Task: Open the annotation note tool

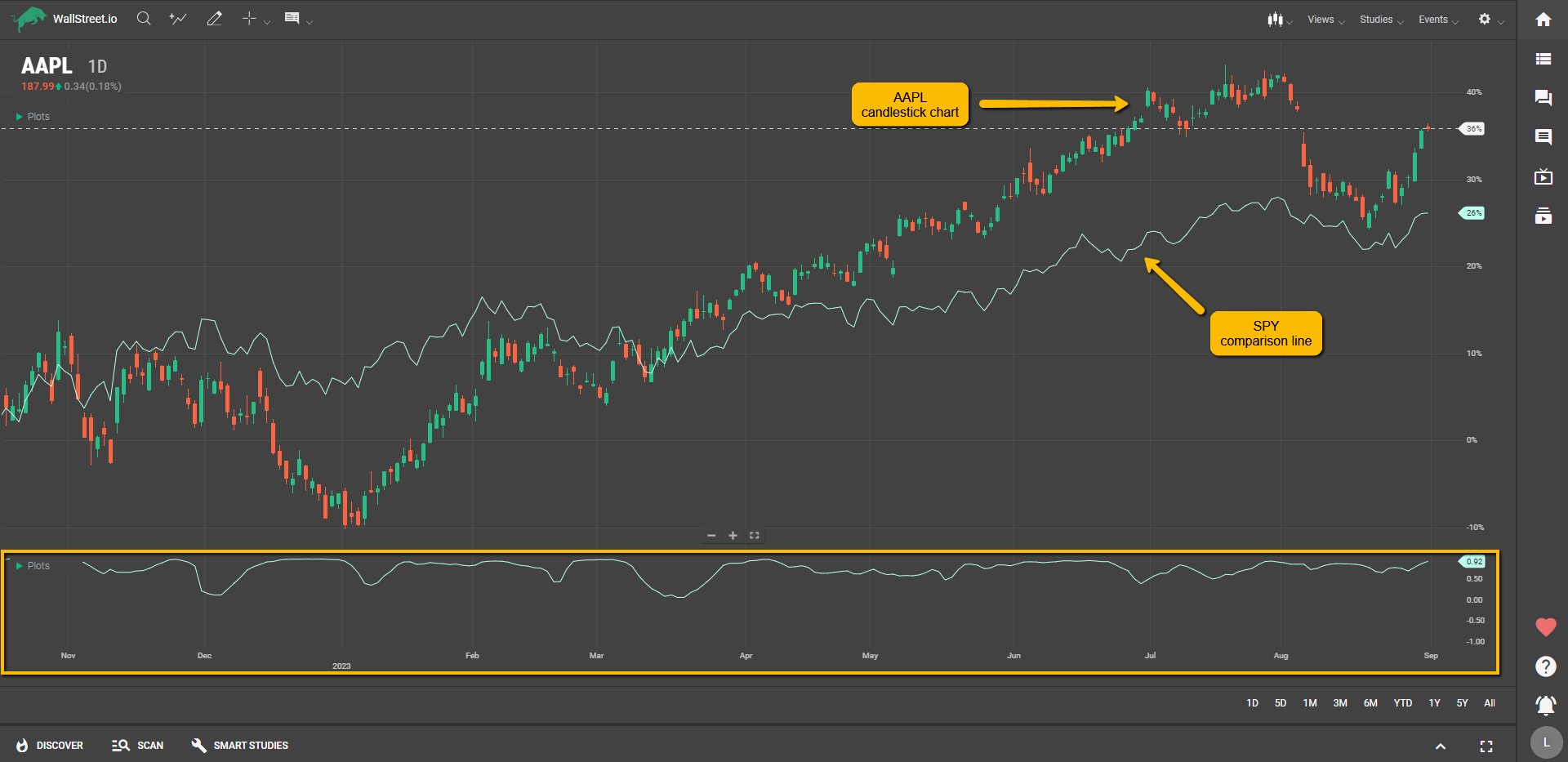Action: 292,19
